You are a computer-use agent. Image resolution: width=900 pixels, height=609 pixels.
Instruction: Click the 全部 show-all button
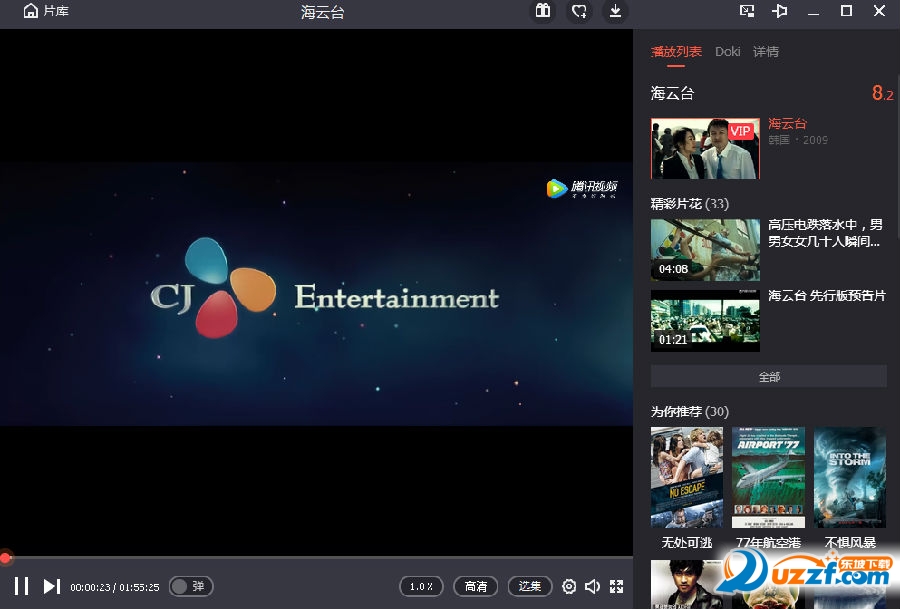[x=769, y=377]
